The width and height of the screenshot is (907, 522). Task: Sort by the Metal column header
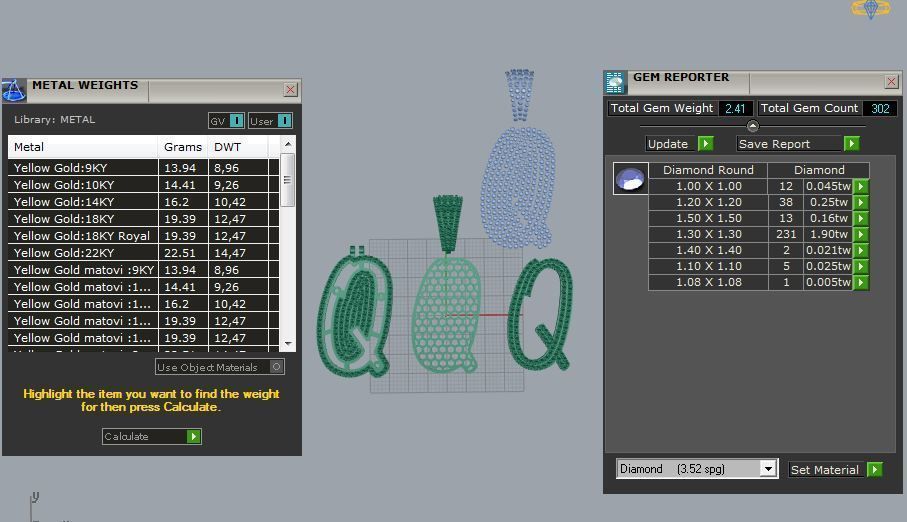(x=83, y=147)
